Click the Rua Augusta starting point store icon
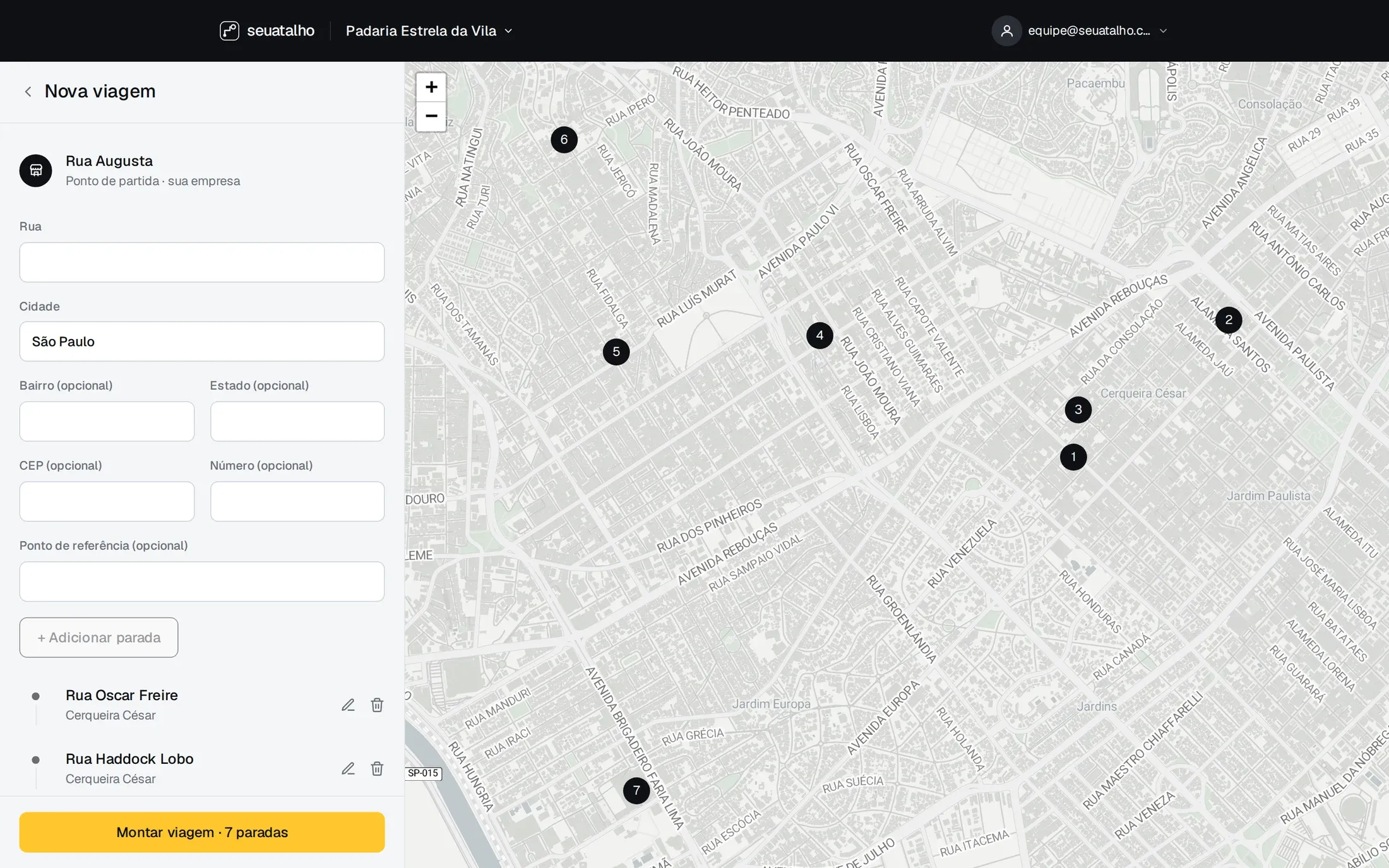Viewport: 1389px width, 868px height. click(35, 170)
